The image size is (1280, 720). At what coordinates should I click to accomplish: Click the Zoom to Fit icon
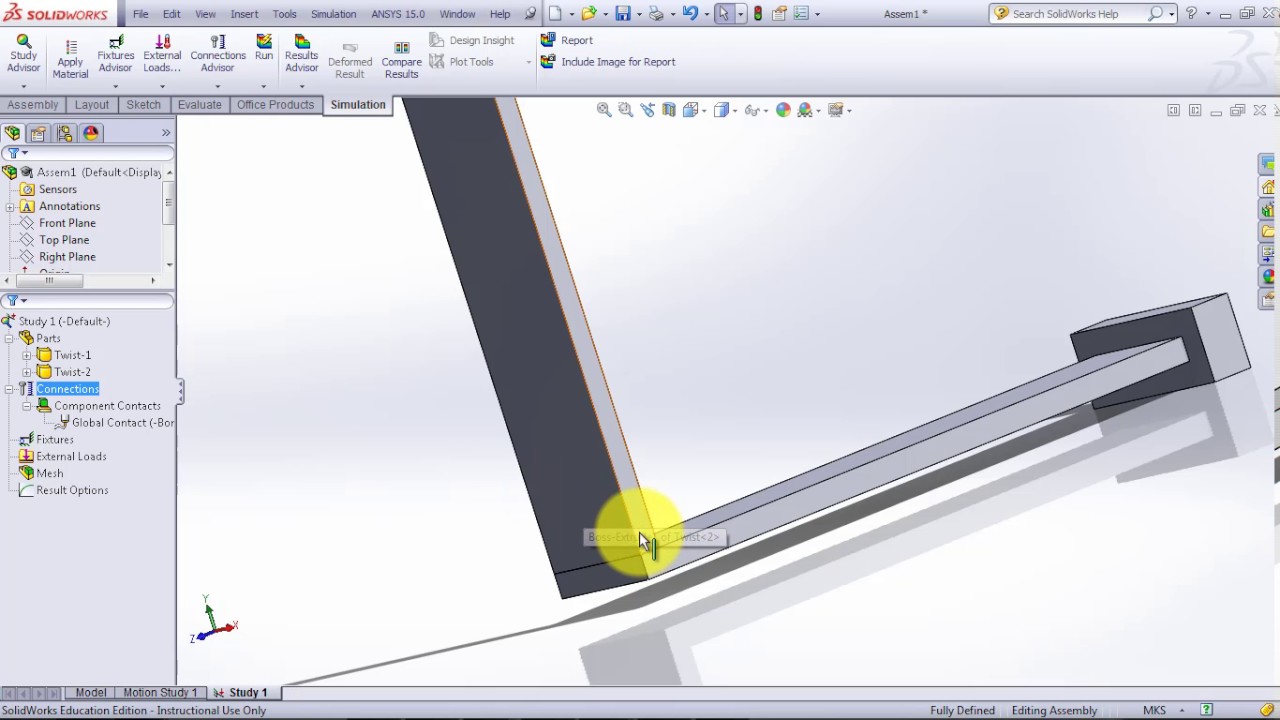click(604, 110)
